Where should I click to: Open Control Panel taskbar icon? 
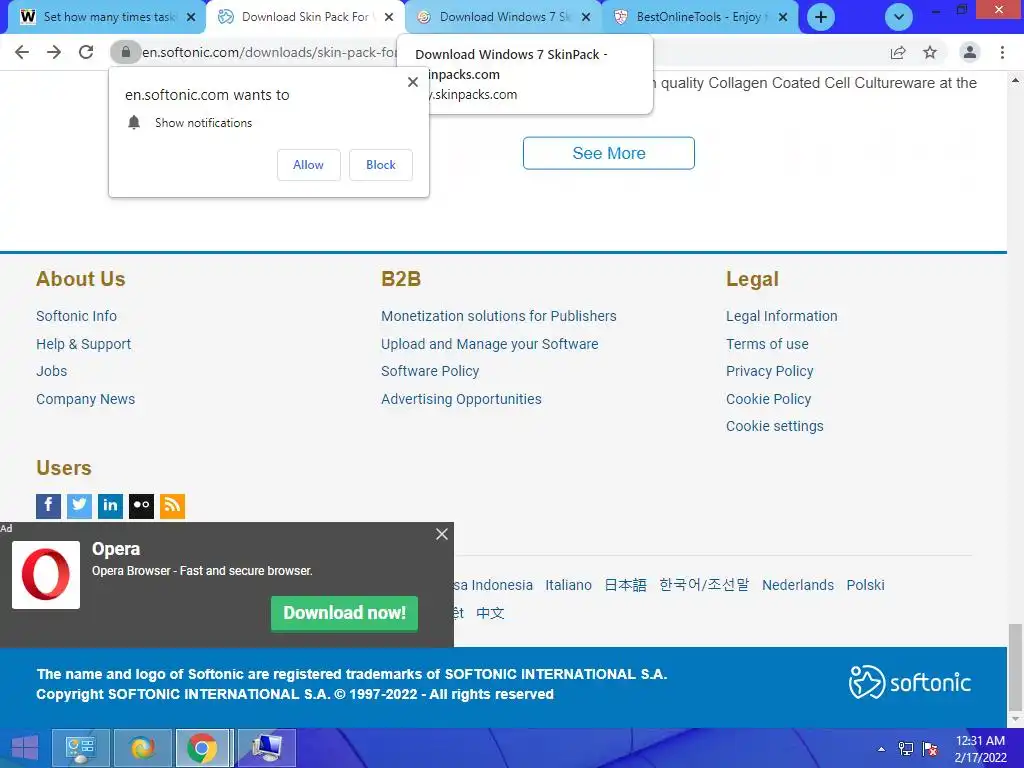80,748
